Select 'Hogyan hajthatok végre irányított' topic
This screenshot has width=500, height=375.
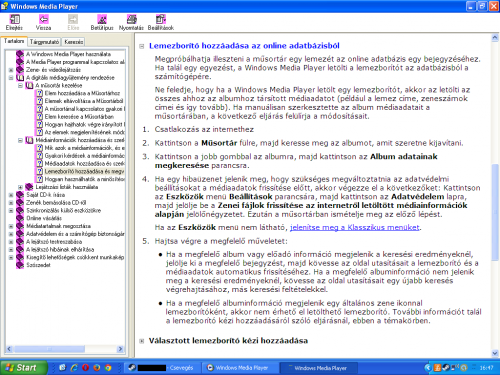click(x=85, y=124)
